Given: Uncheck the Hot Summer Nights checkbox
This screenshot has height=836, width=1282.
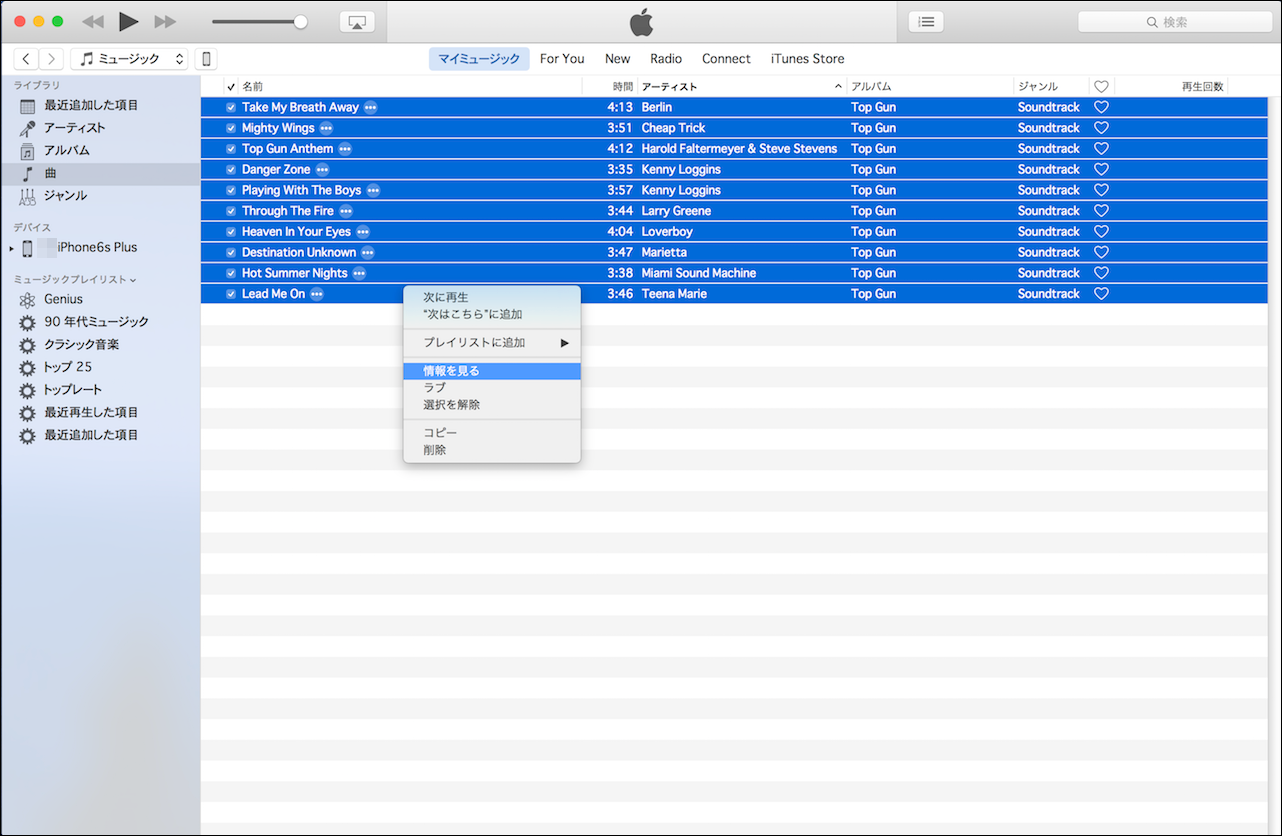Looking at the screenshot, I should tap(231, 273).
